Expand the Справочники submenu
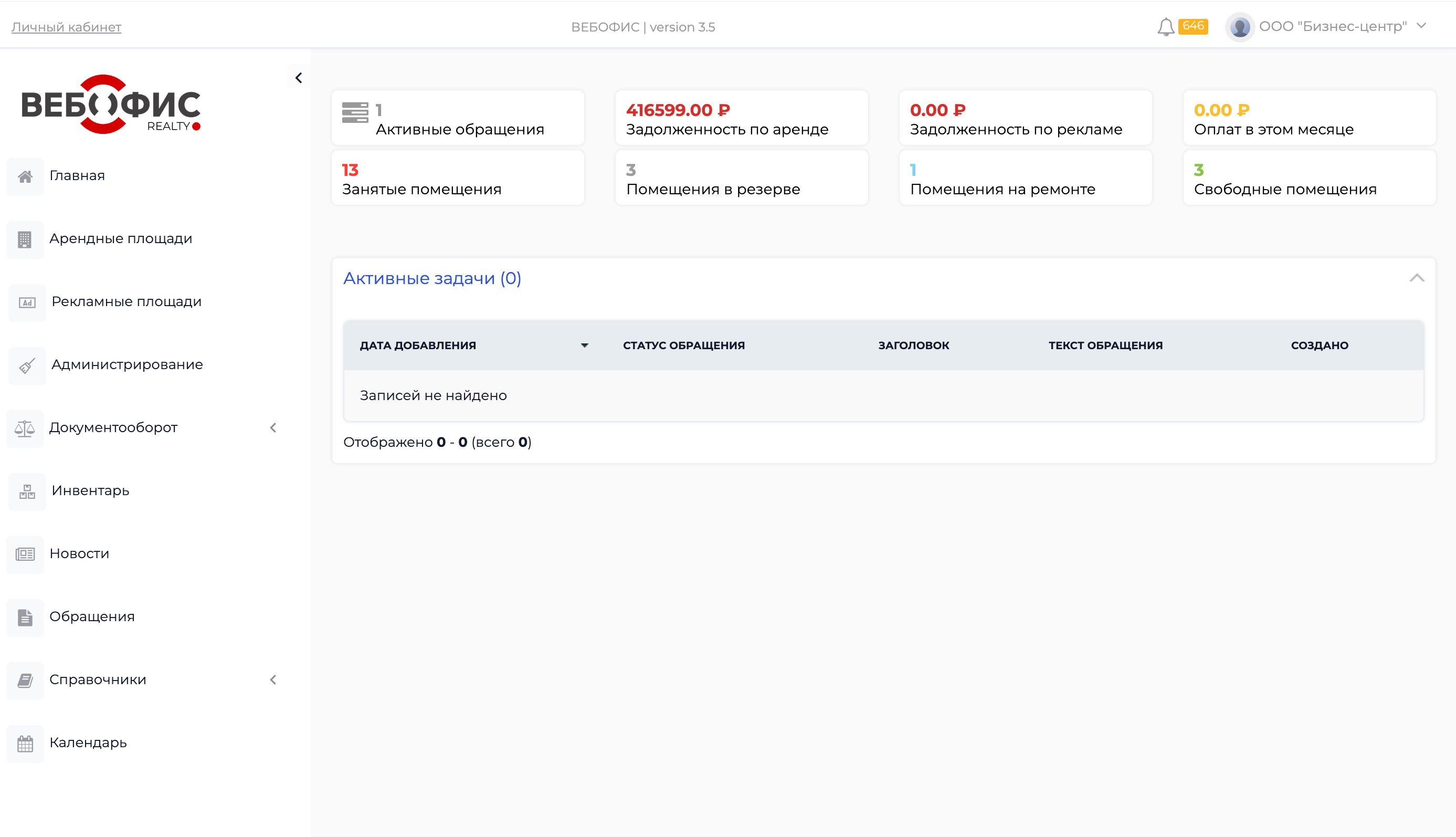 273,679
